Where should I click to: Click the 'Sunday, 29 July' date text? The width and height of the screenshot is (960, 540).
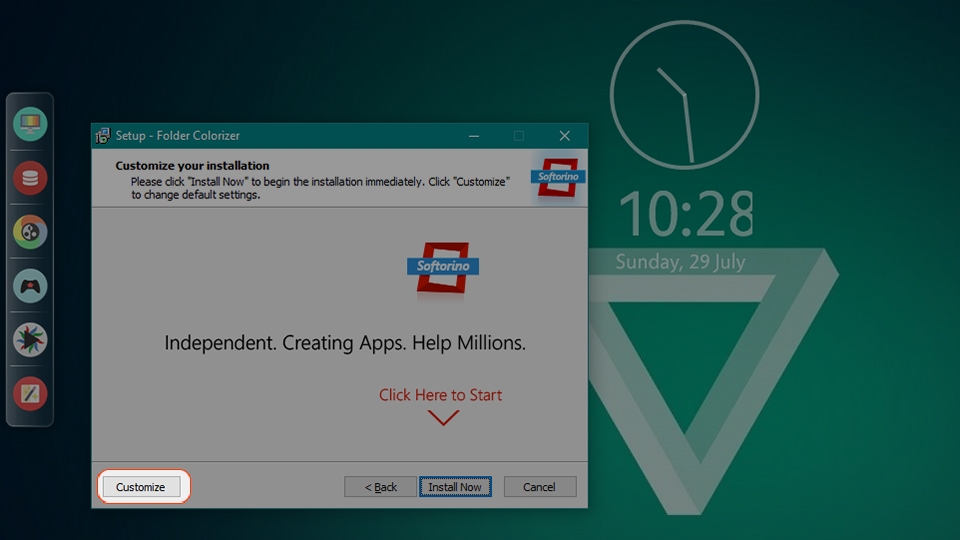(680, 261)
